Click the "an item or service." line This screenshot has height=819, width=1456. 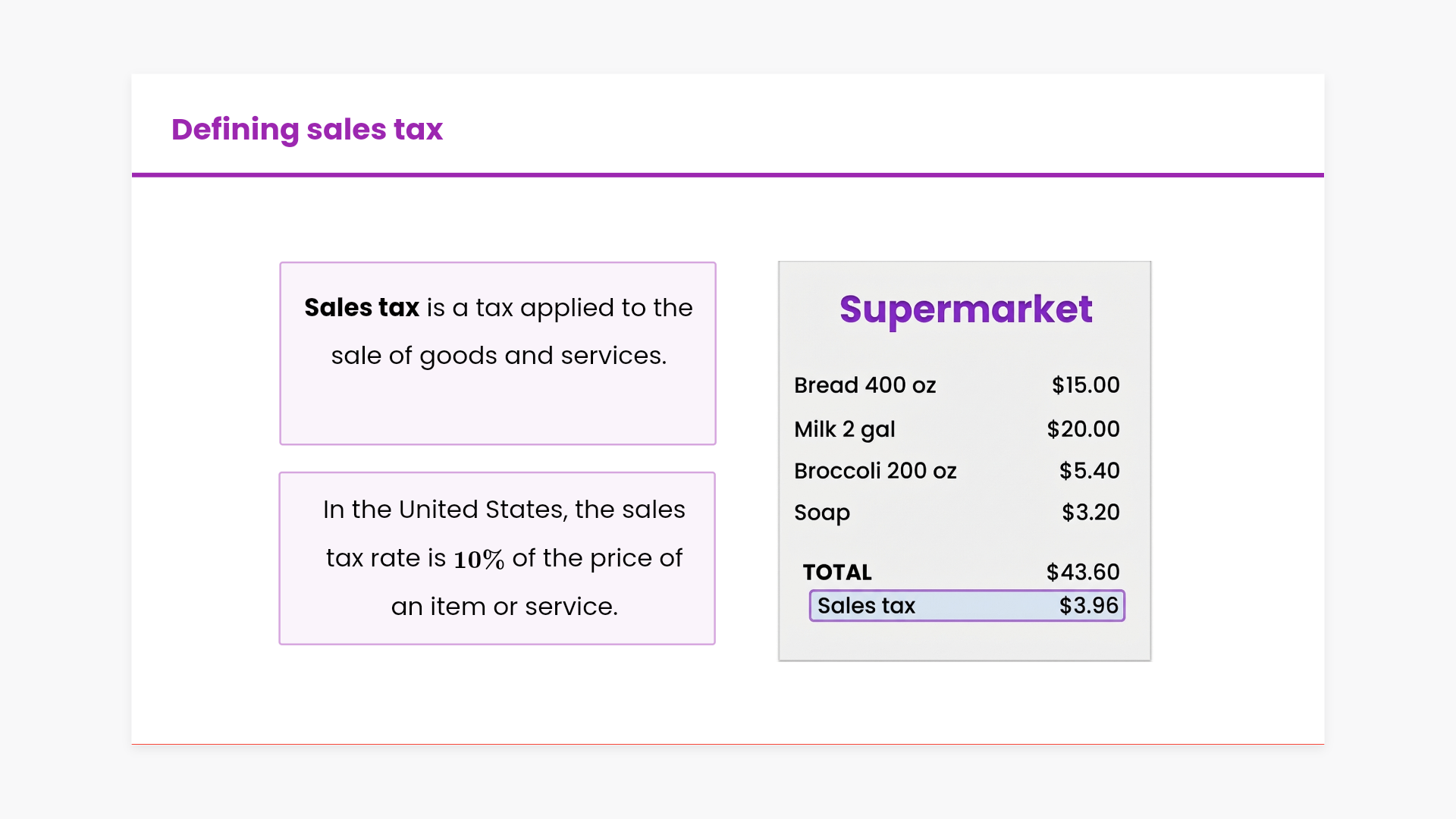504,607
